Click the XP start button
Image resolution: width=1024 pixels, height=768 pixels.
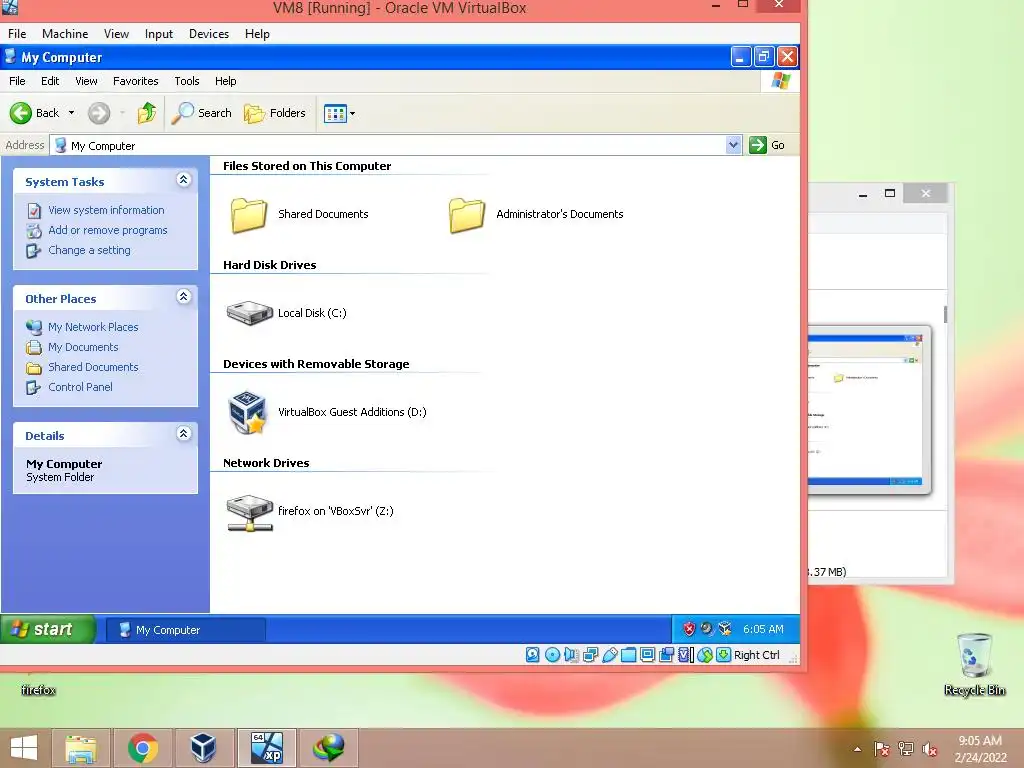click(48, 629)
